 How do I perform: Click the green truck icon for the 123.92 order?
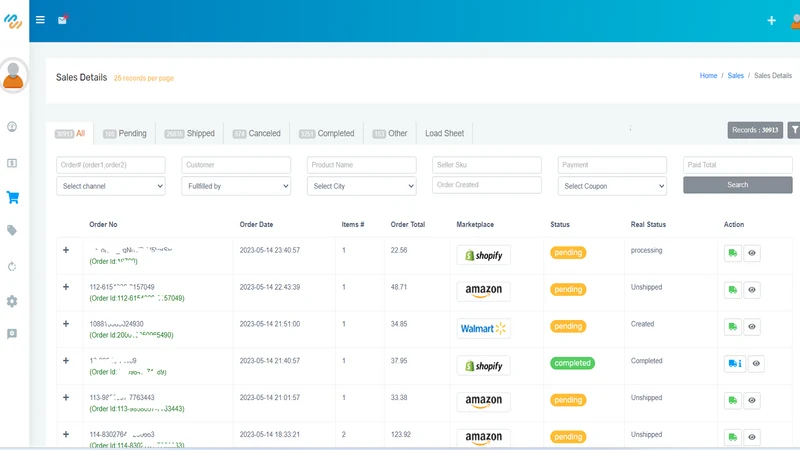pos(733,437)
